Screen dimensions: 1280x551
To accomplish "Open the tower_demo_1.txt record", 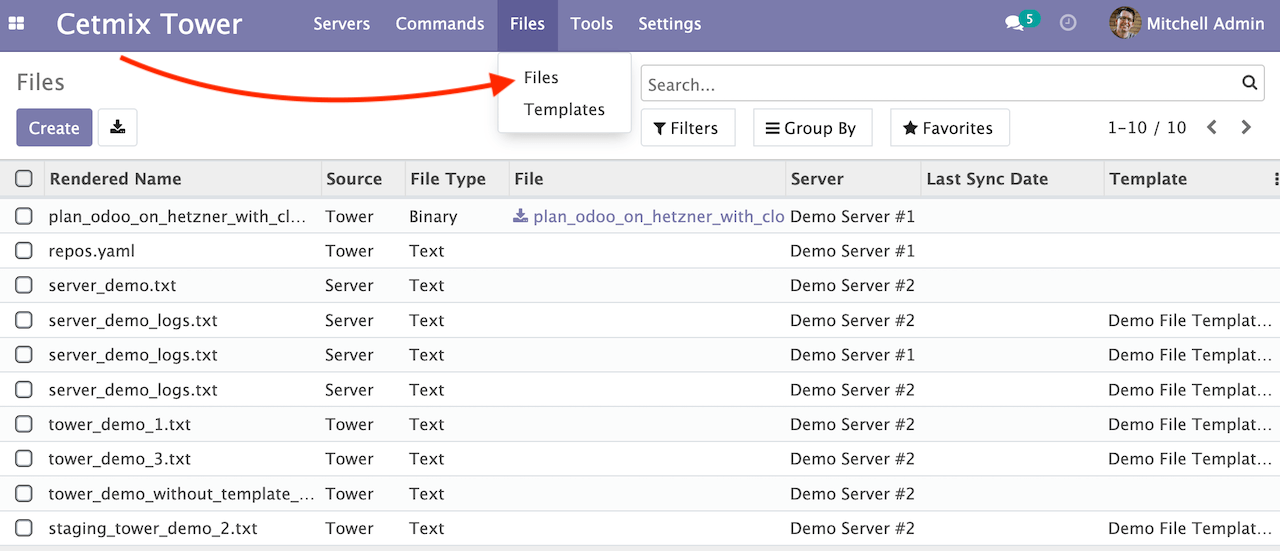I will (119, 424).
